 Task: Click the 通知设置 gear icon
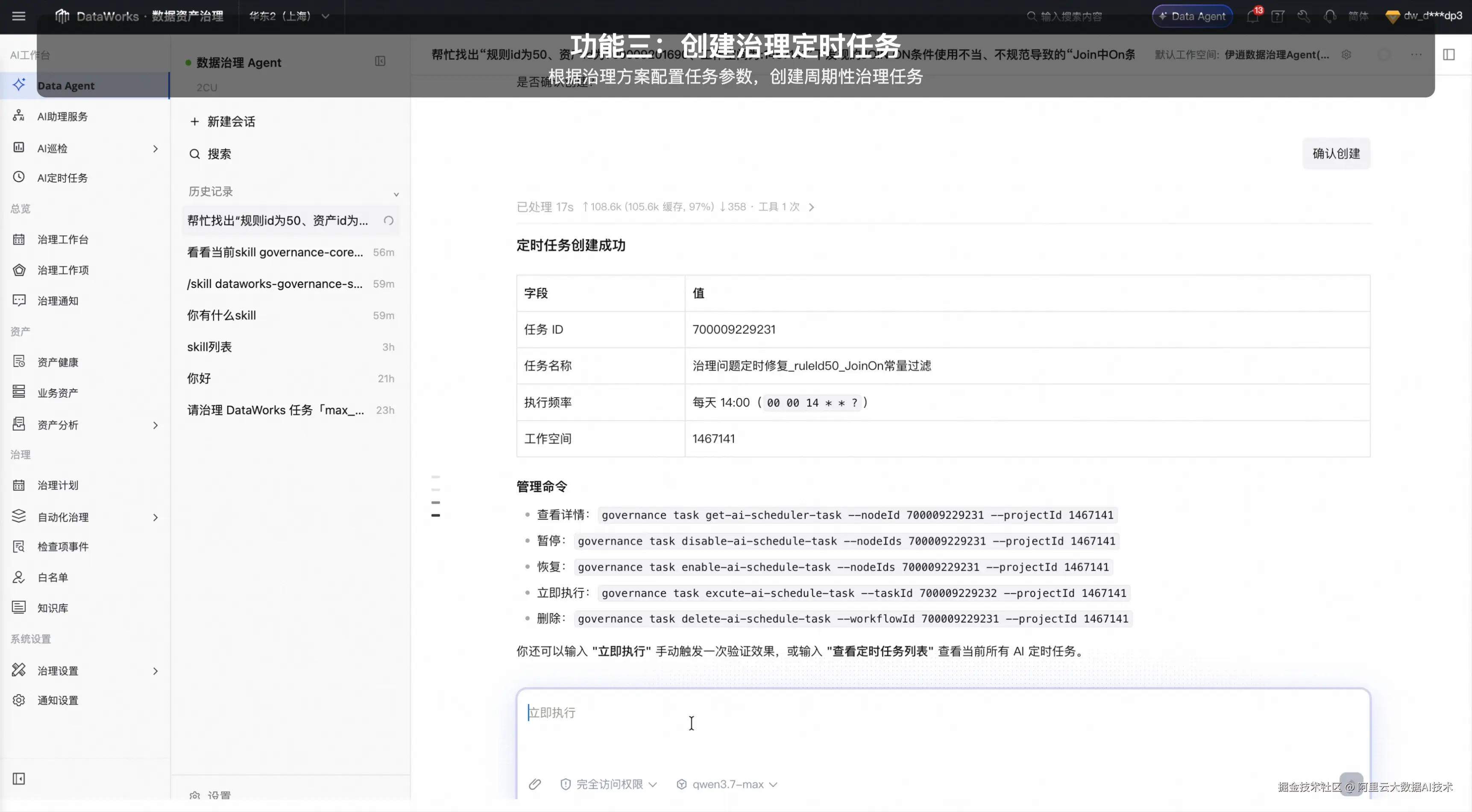19,700
